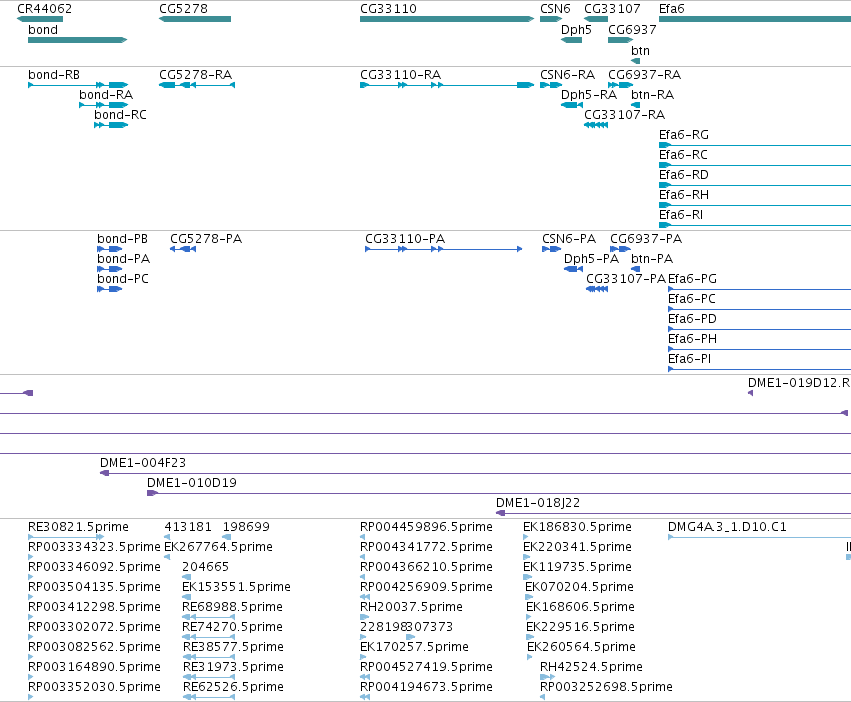Click the CSN6 gene feature
This screenshot has height=702, width=851.
(551, 19)
